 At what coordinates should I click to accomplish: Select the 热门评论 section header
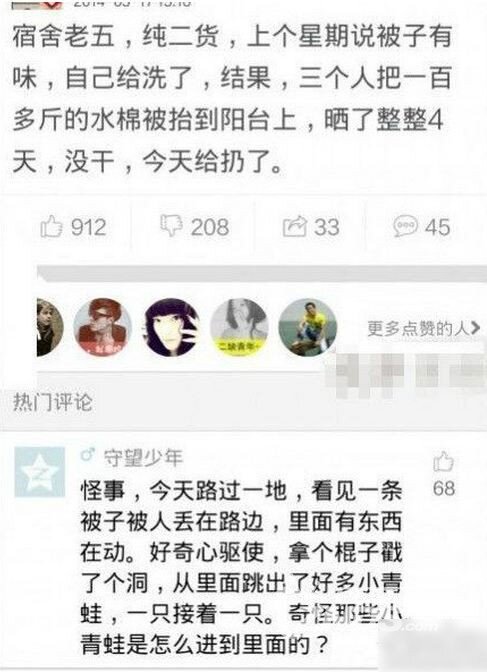52,402
